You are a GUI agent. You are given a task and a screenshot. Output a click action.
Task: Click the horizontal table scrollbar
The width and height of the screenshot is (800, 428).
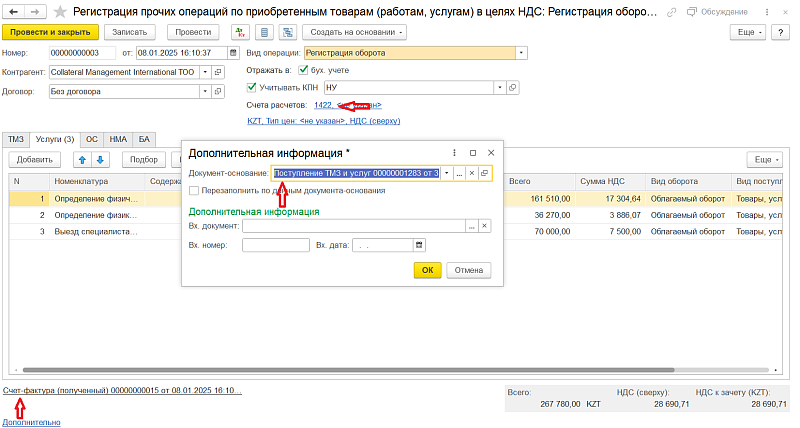coord(348,370)
